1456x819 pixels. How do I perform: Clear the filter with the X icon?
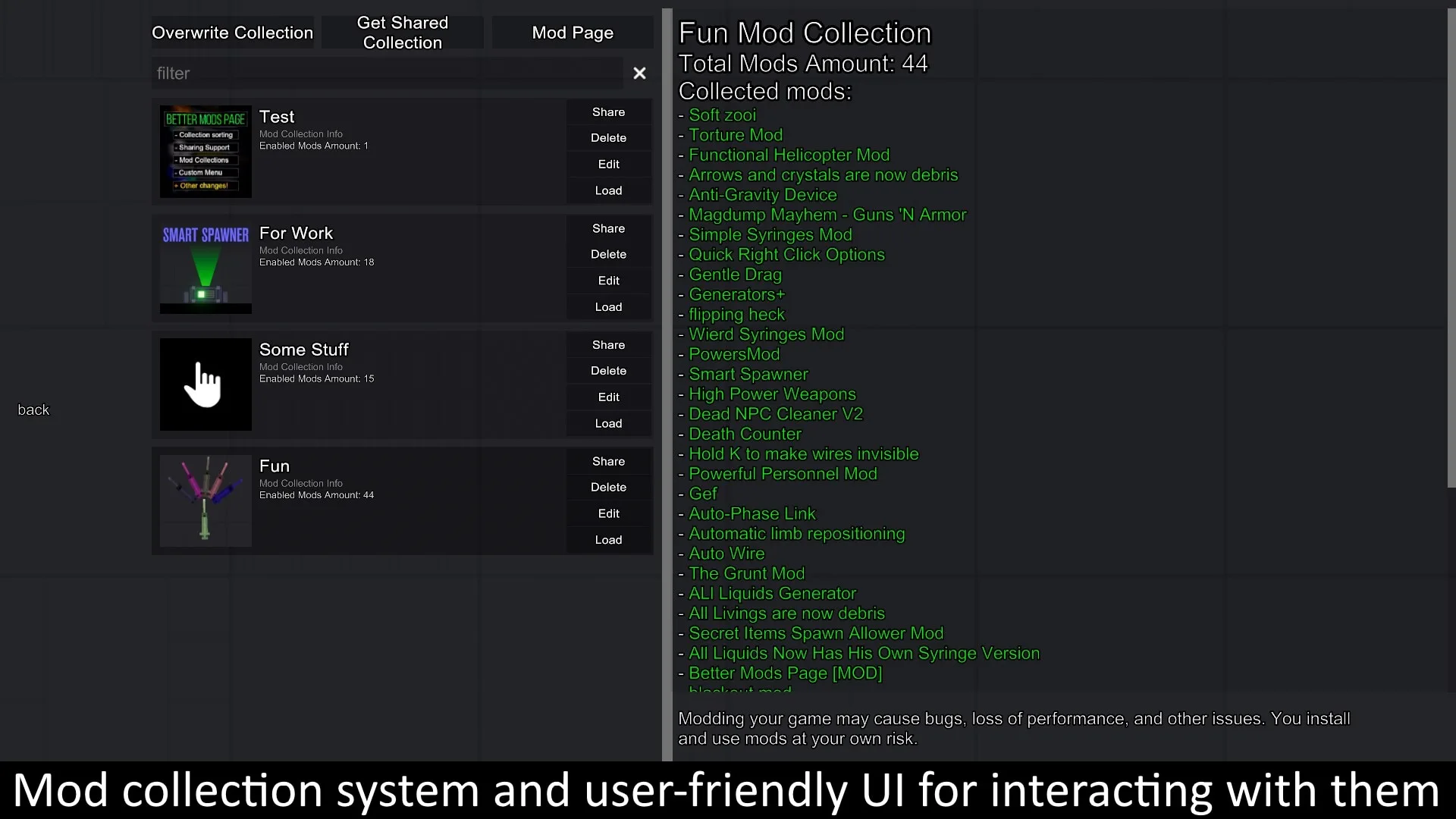coord(639,73)
